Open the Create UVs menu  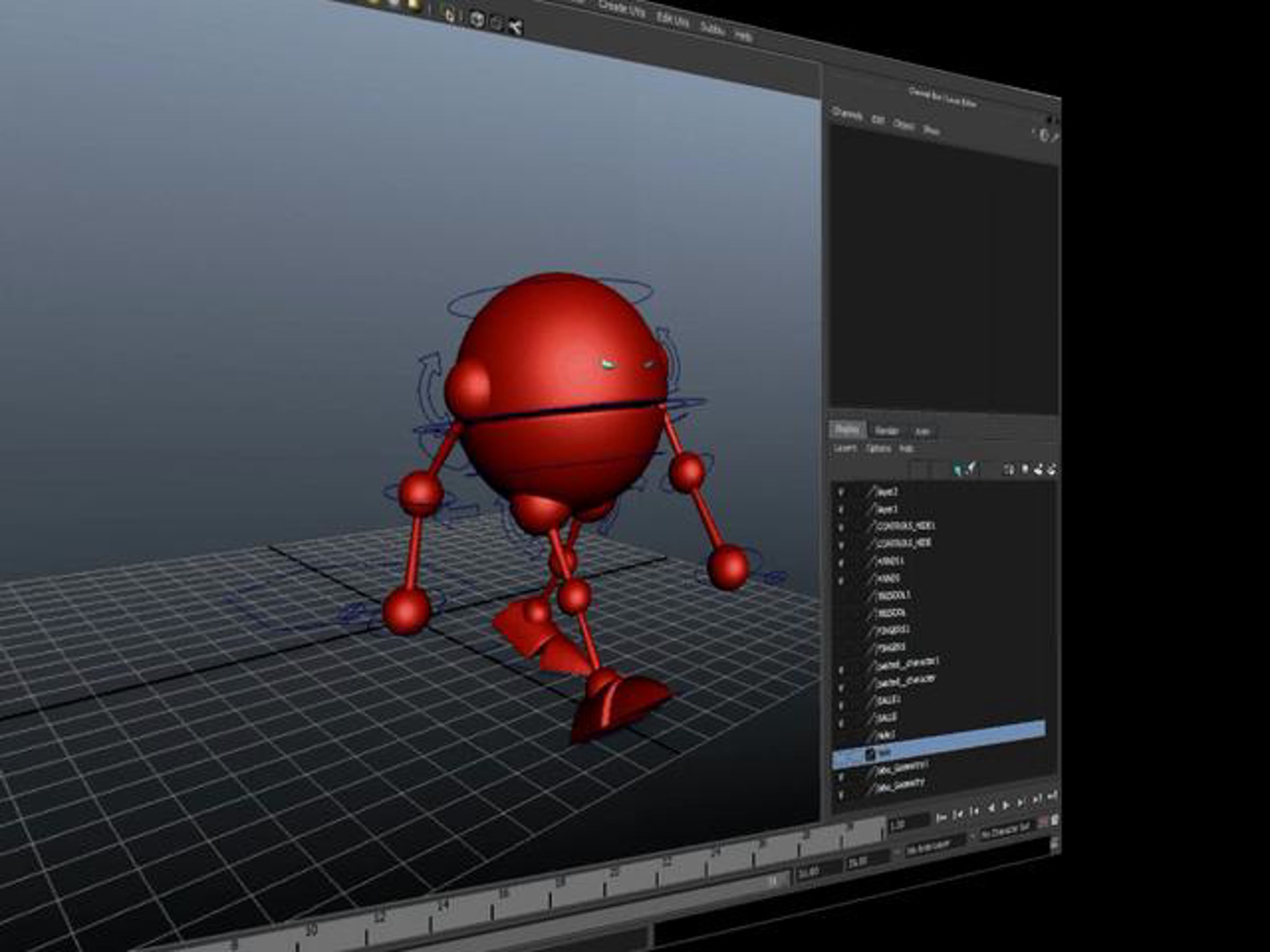click(x=621, y=10)
